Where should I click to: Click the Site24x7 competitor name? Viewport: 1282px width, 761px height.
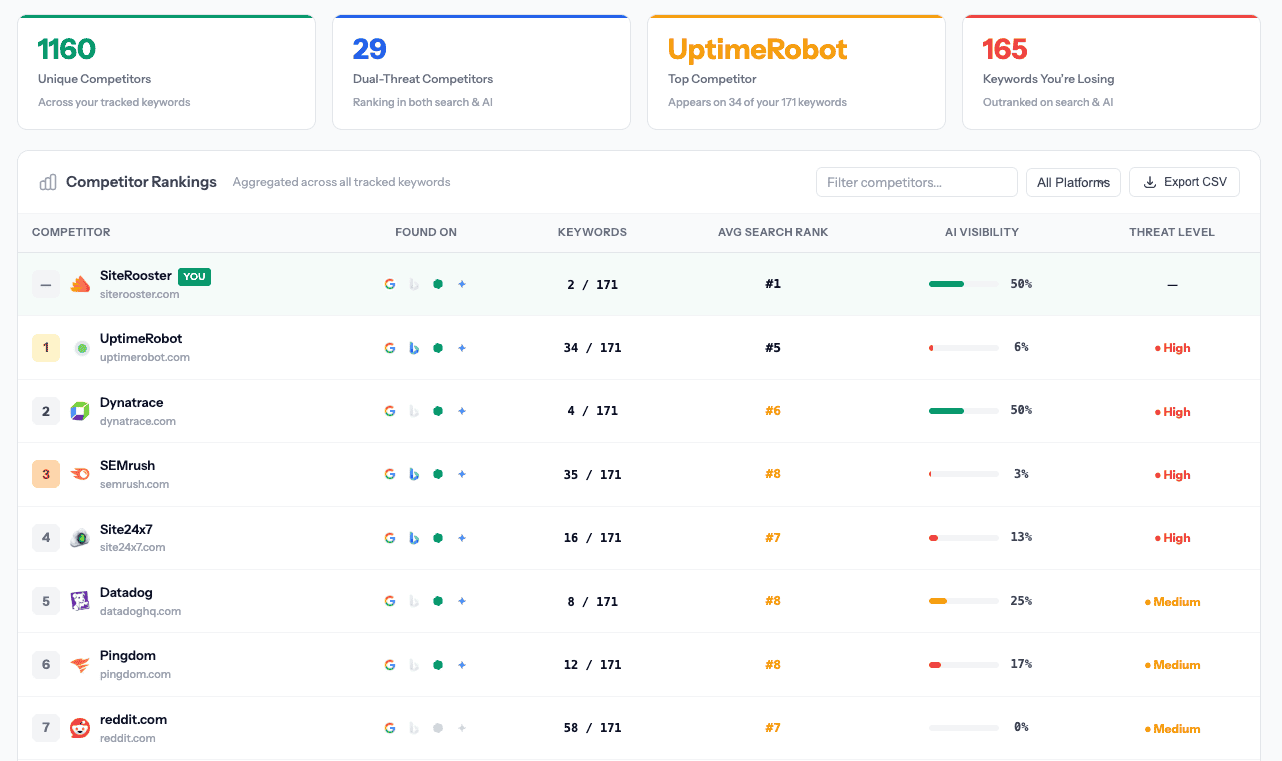[x=126, y=529]
